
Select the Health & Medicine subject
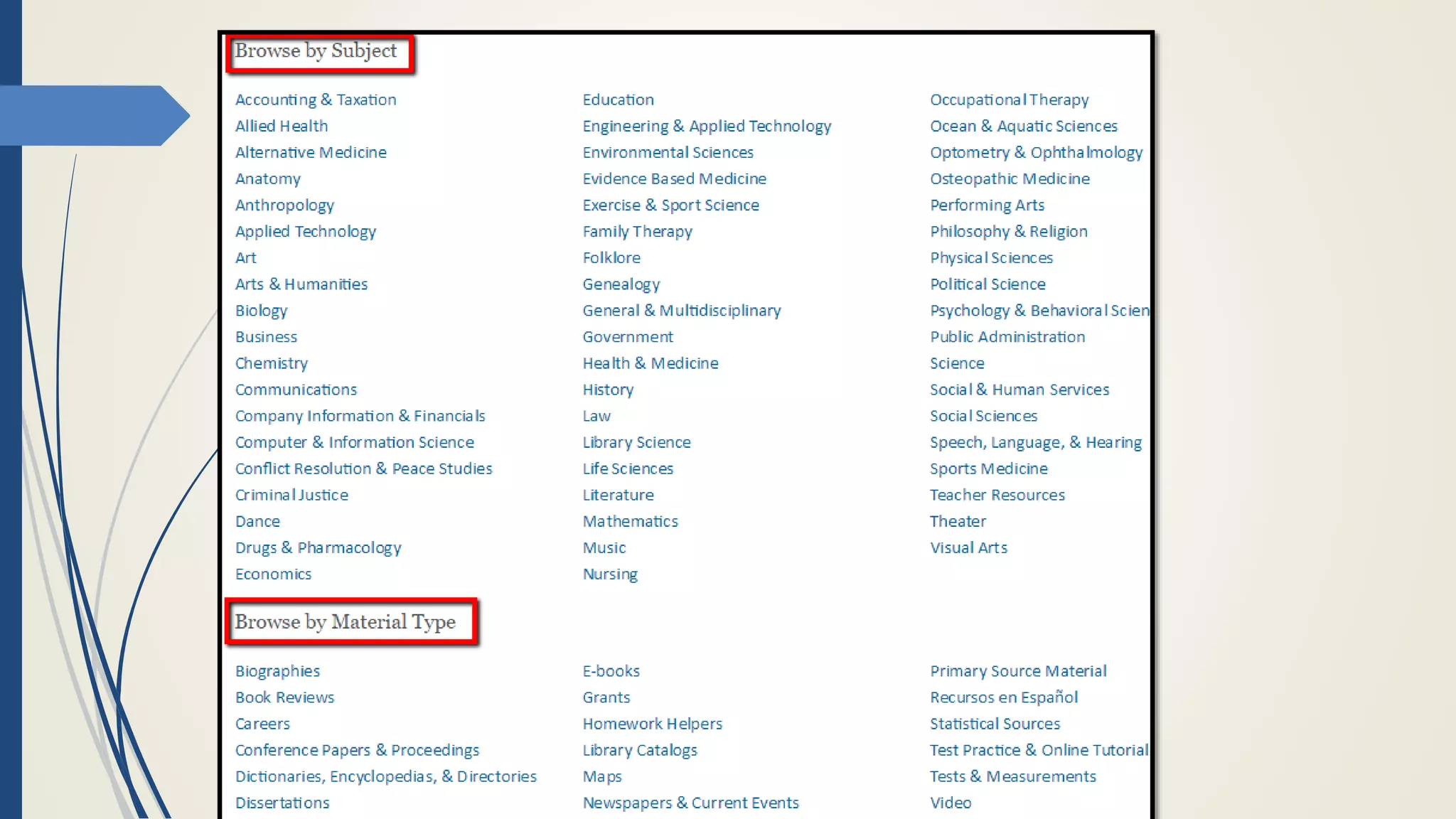651,363
